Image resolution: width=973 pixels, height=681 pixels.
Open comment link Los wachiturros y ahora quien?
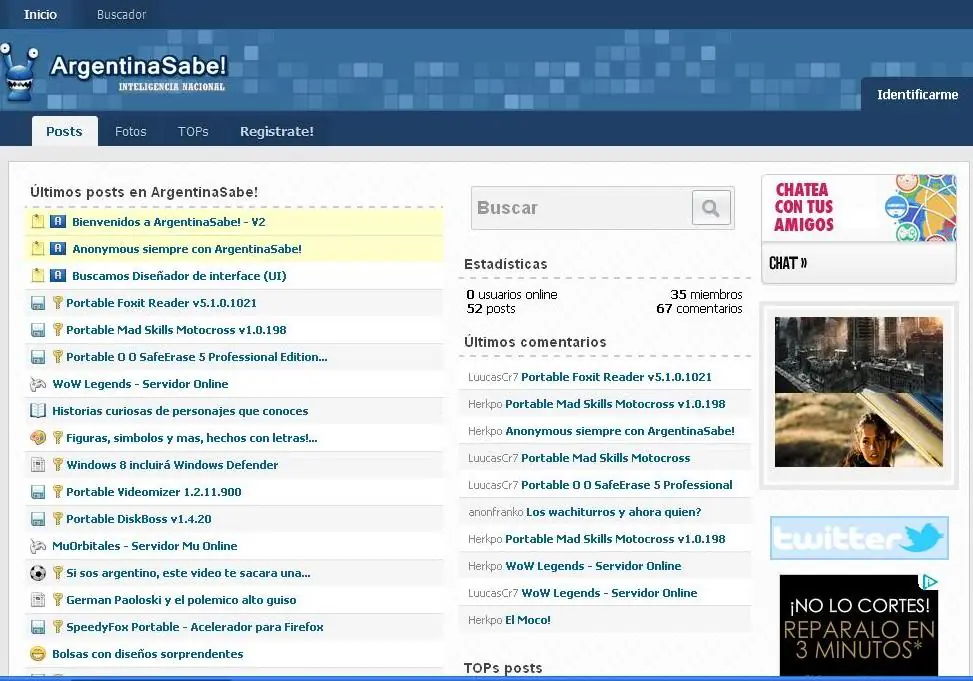tap(613, 512)
